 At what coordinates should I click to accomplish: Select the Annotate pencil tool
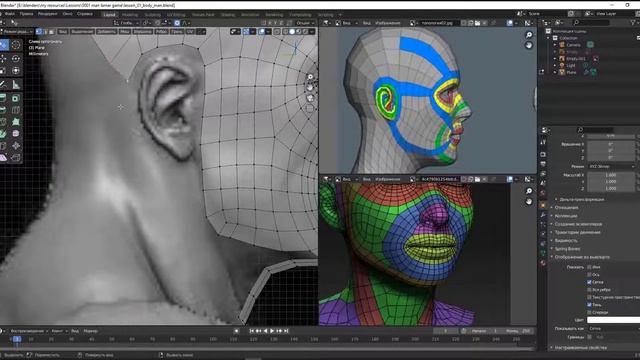click(3, 85)
